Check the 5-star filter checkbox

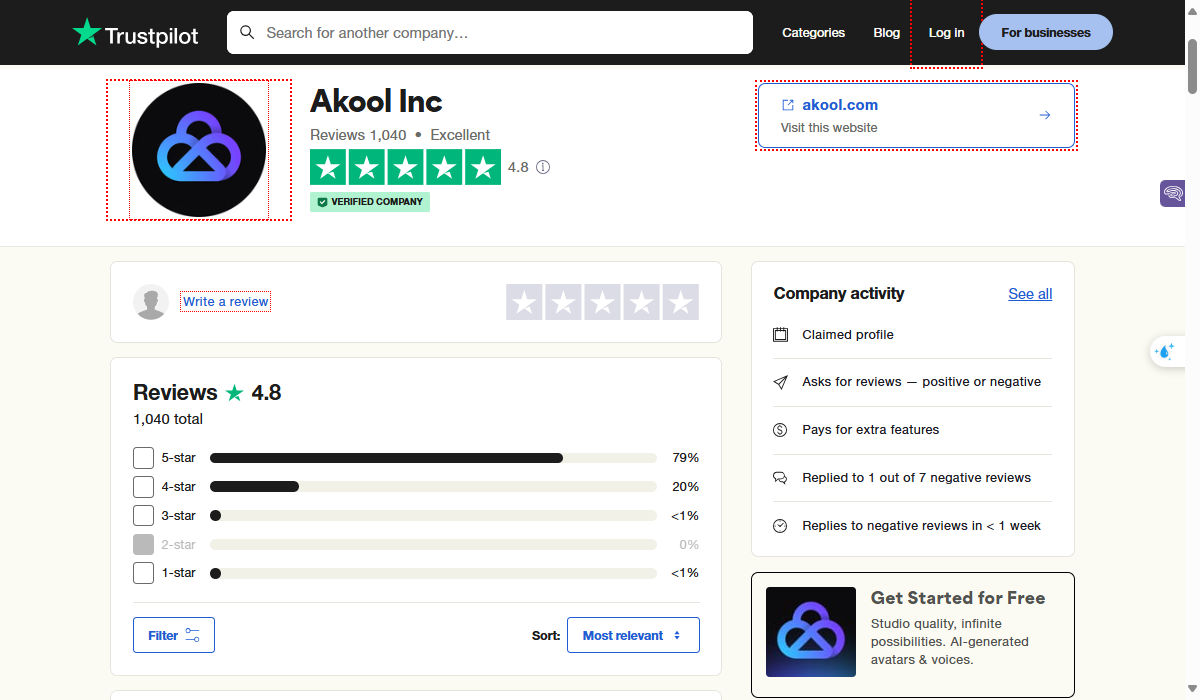point(144,458)
